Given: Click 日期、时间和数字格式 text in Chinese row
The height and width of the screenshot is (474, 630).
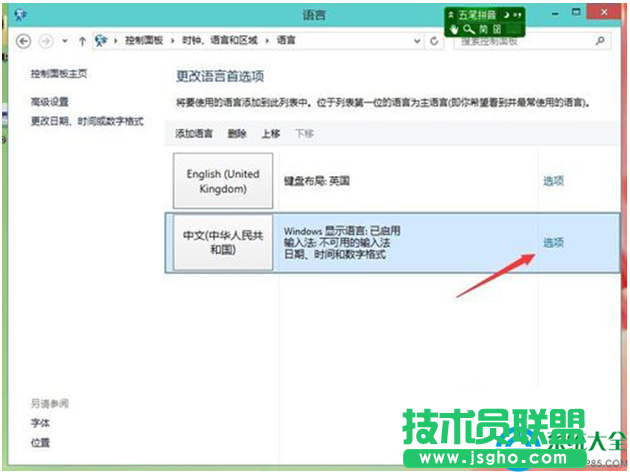Looking at the screenshot, I should pyautogui.click(x=335, y=254).
